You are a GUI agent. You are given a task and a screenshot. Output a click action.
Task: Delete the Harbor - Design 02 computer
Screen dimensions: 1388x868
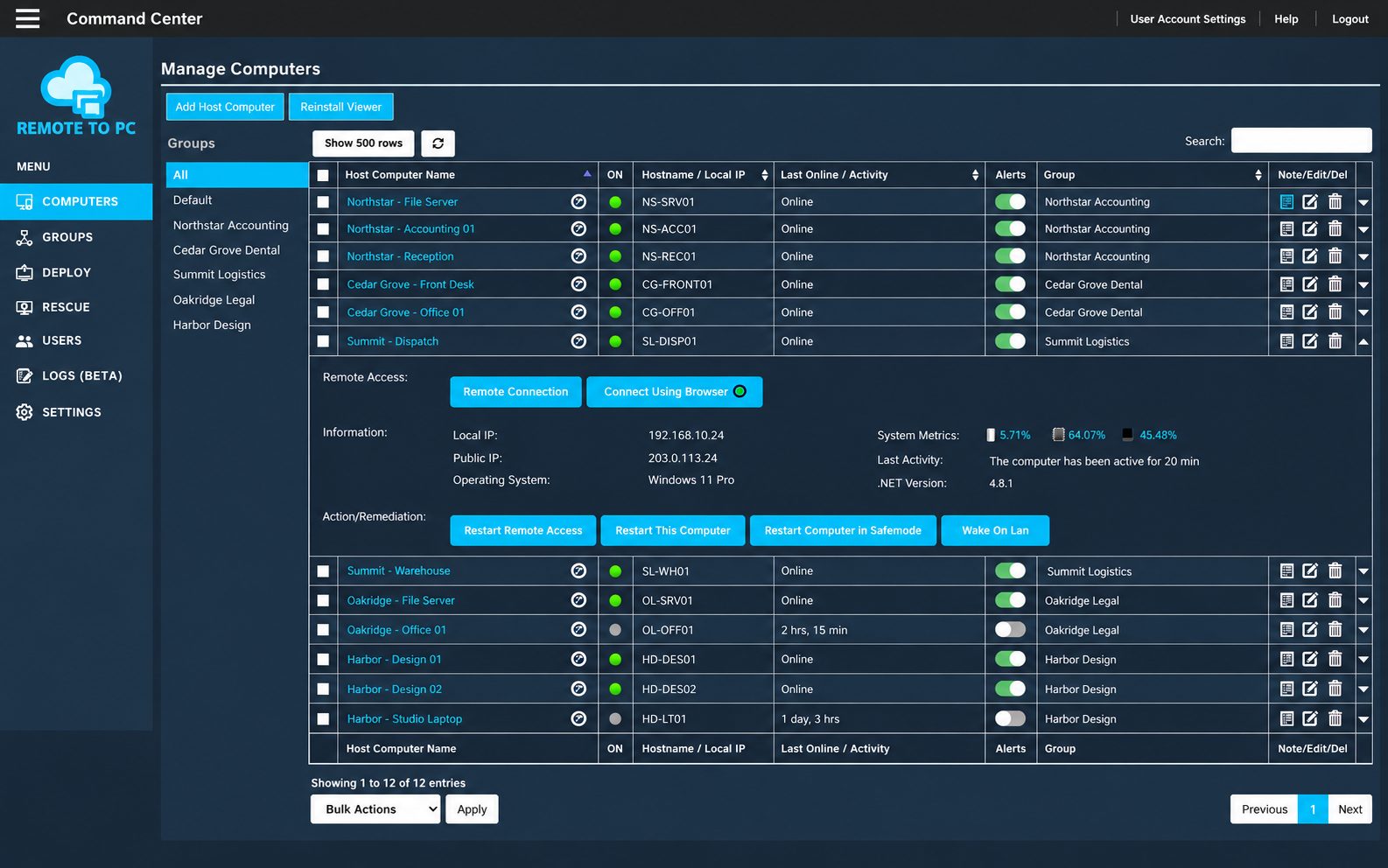click(x=1335, y=689)
